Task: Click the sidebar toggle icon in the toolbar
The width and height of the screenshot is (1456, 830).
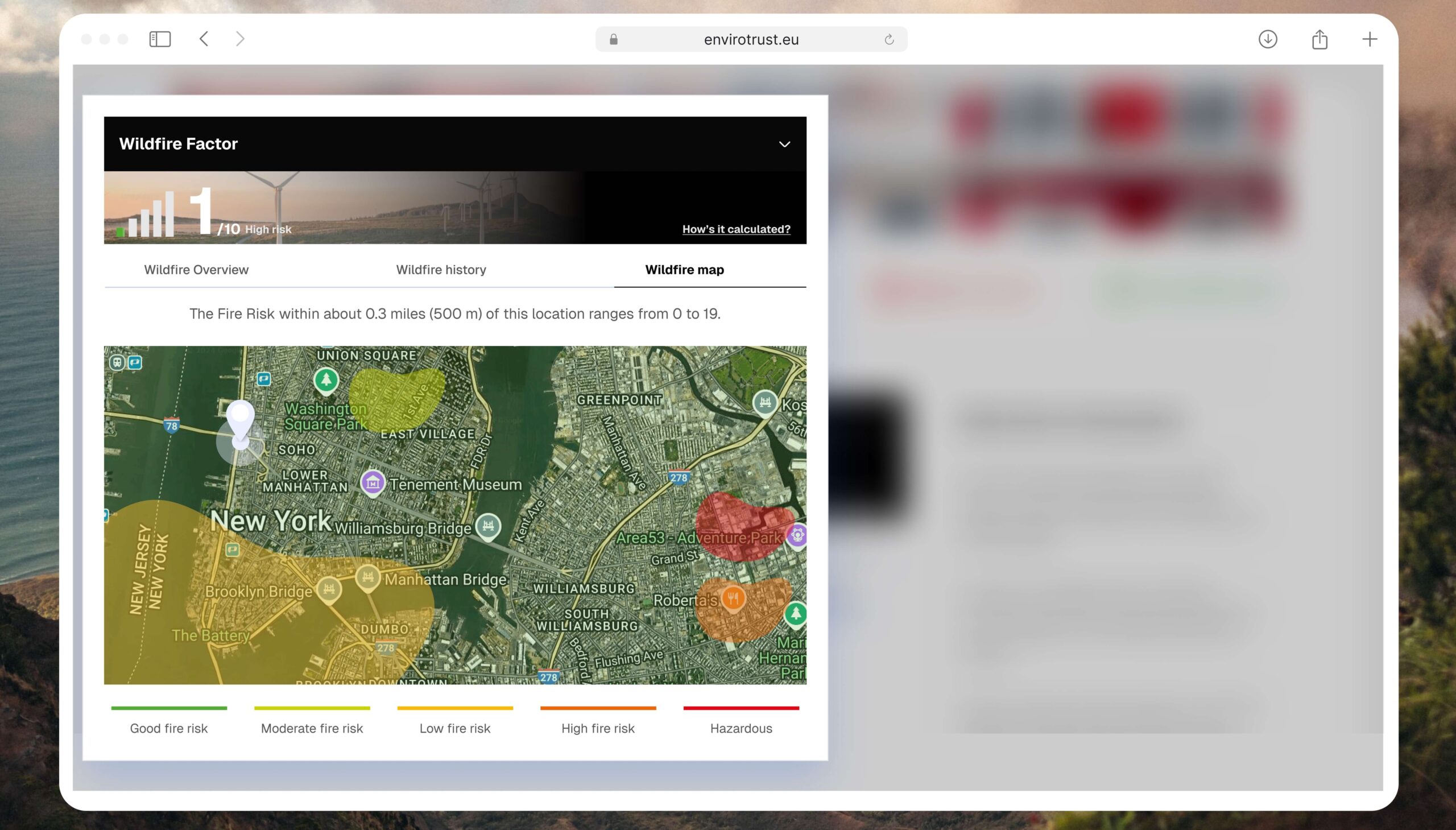Action: coord(160,39)
